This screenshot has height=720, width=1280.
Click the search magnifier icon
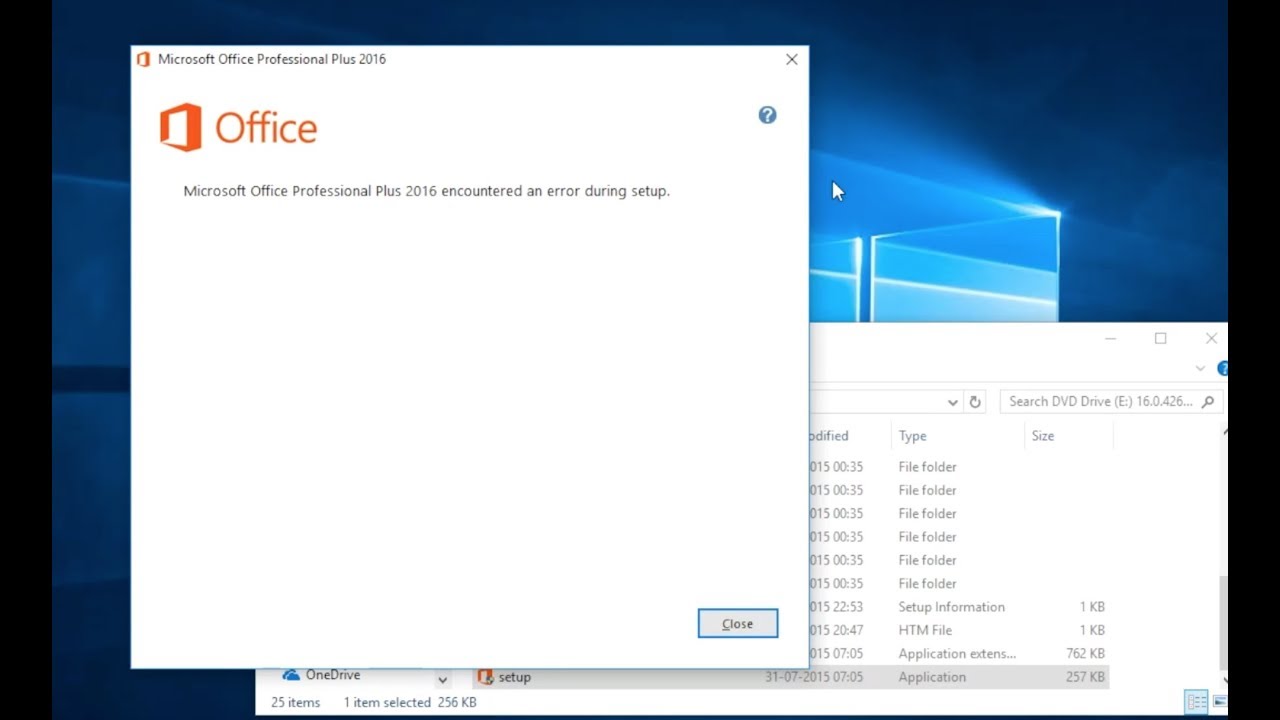1209,401
